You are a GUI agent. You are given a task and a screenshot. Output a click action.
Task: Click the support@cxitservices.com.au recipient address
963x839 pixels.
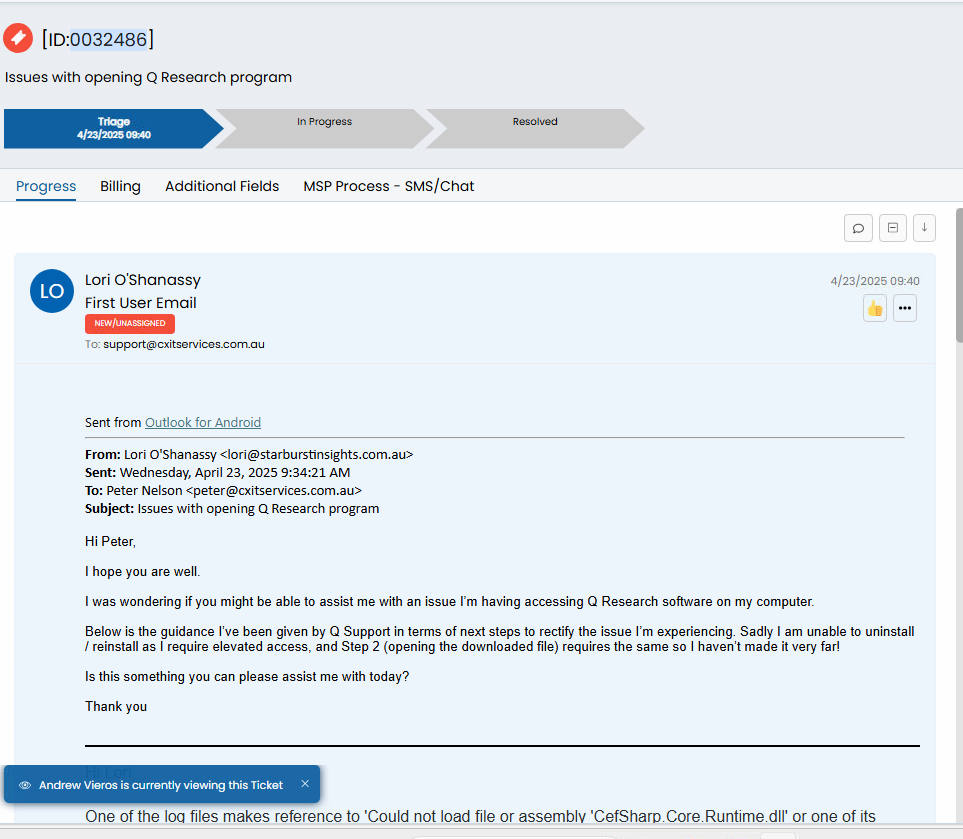click(184, 344)
